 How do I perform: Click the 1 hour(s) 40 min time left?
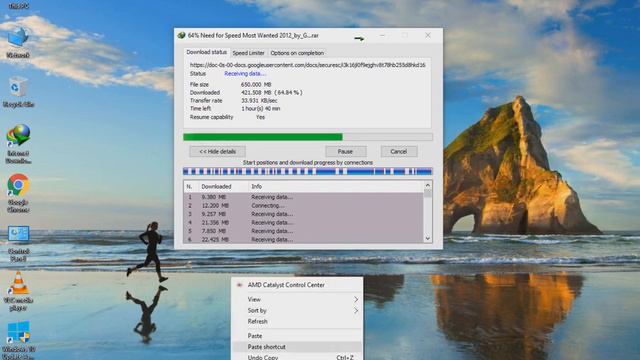click(x=260, y=109)
